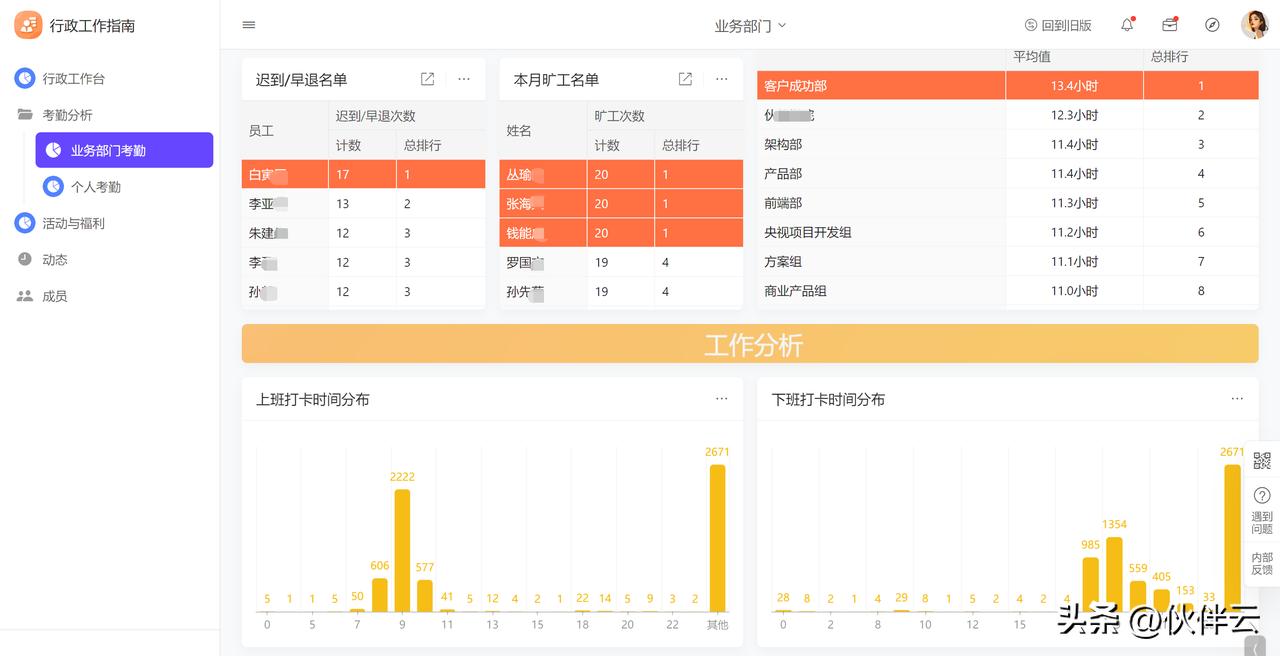The width and height of the screenshot is (1280, 656).
Task: Collapse the sidebar with the hamburger icon
Action: click(248, 25)
